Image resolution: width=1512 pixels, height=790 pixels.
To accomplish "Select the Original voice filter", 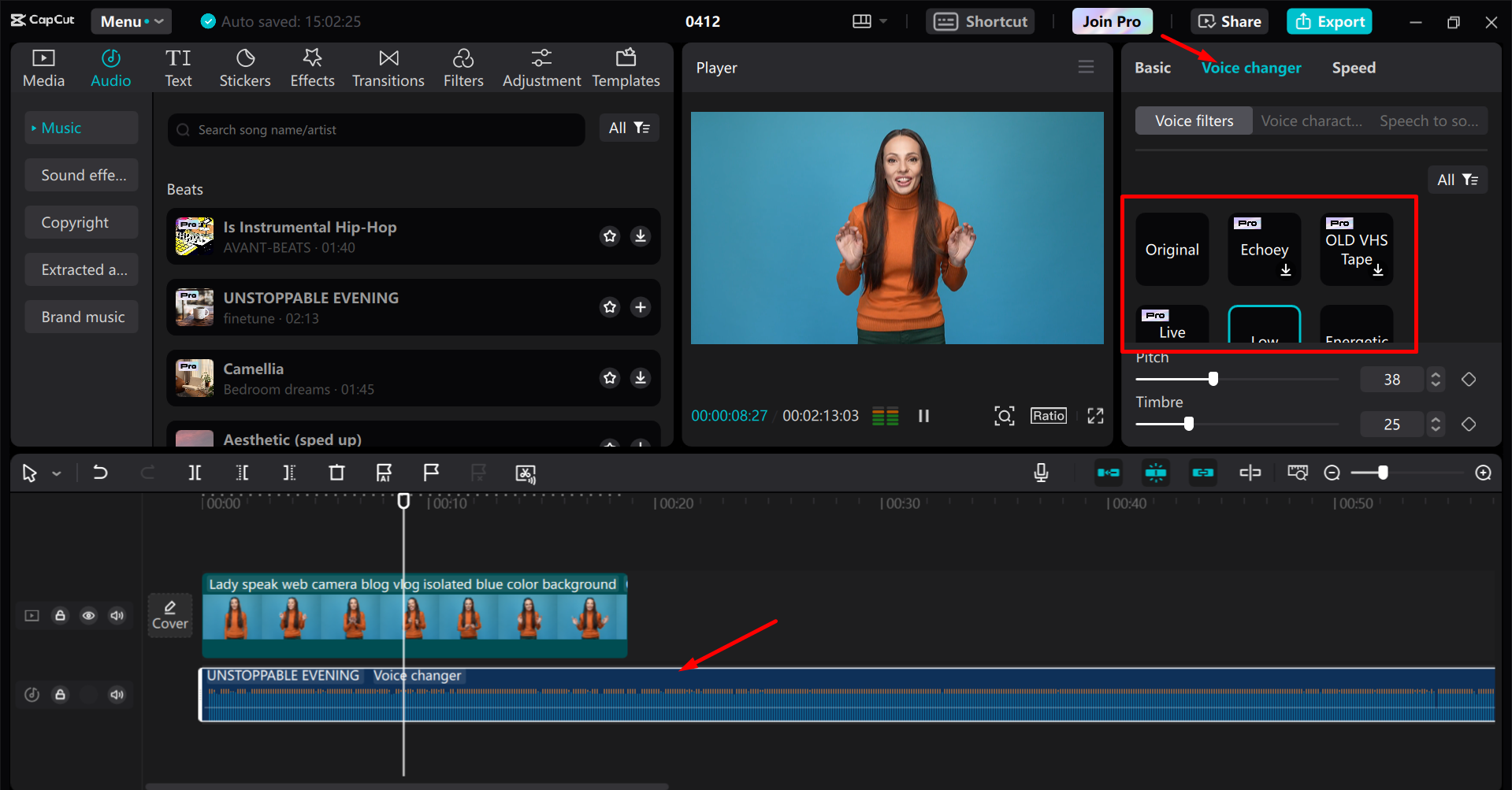I will pyautogui.click(x=1172, y=250).
